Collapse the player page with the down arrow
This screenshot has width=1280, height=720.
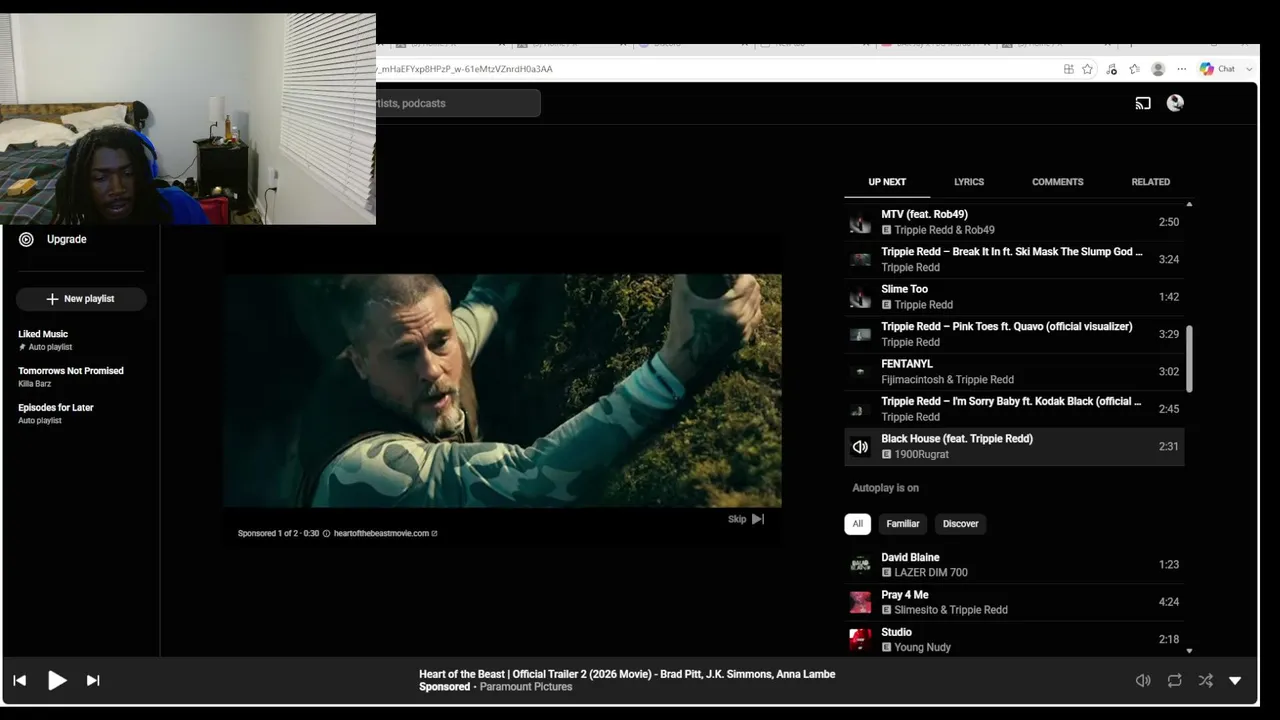tap(1235, 681)
